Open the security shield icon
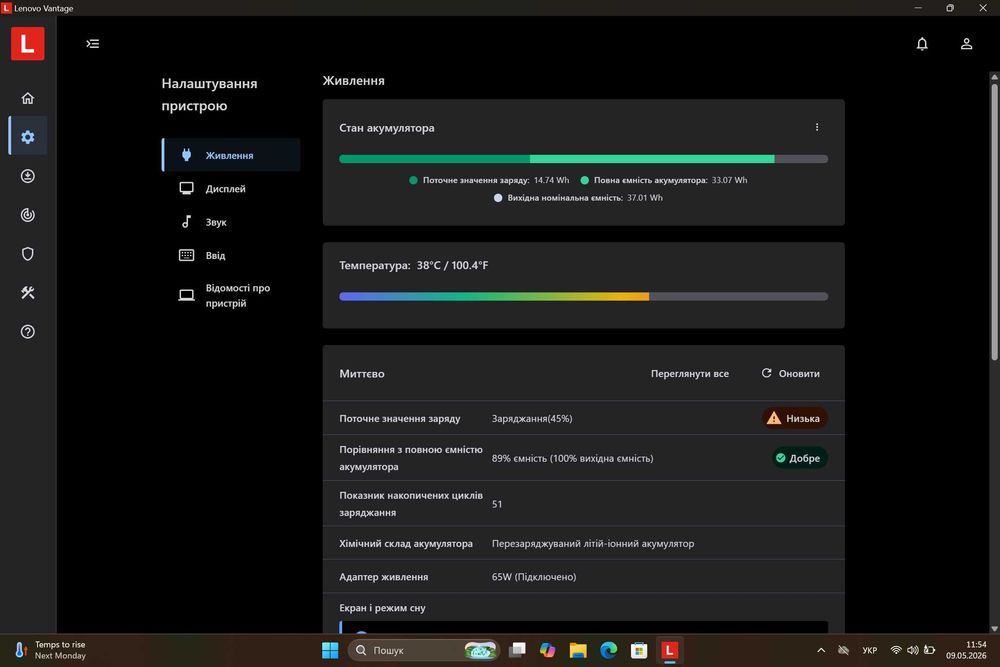This screenshot has height=667, width=1000. click(x=27, y=254)
